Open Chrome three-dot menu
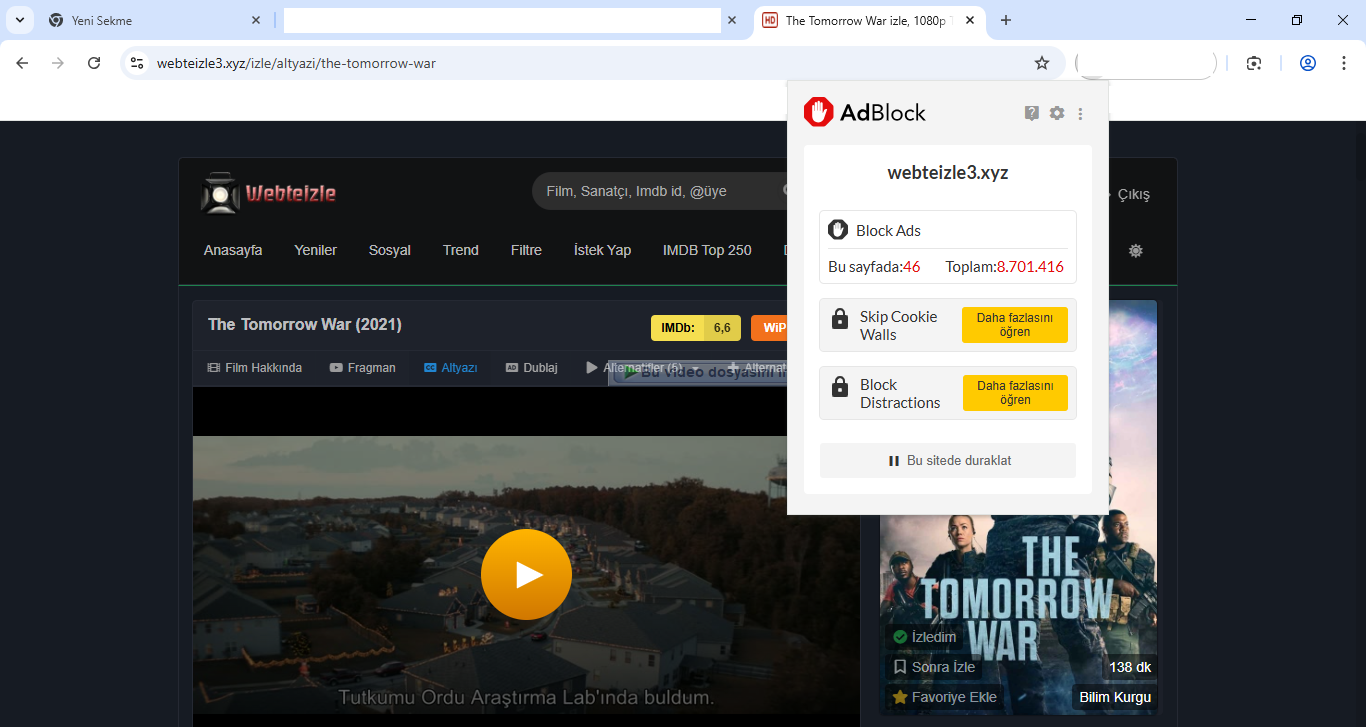Screen dimensions: 1366x727 1344,63
